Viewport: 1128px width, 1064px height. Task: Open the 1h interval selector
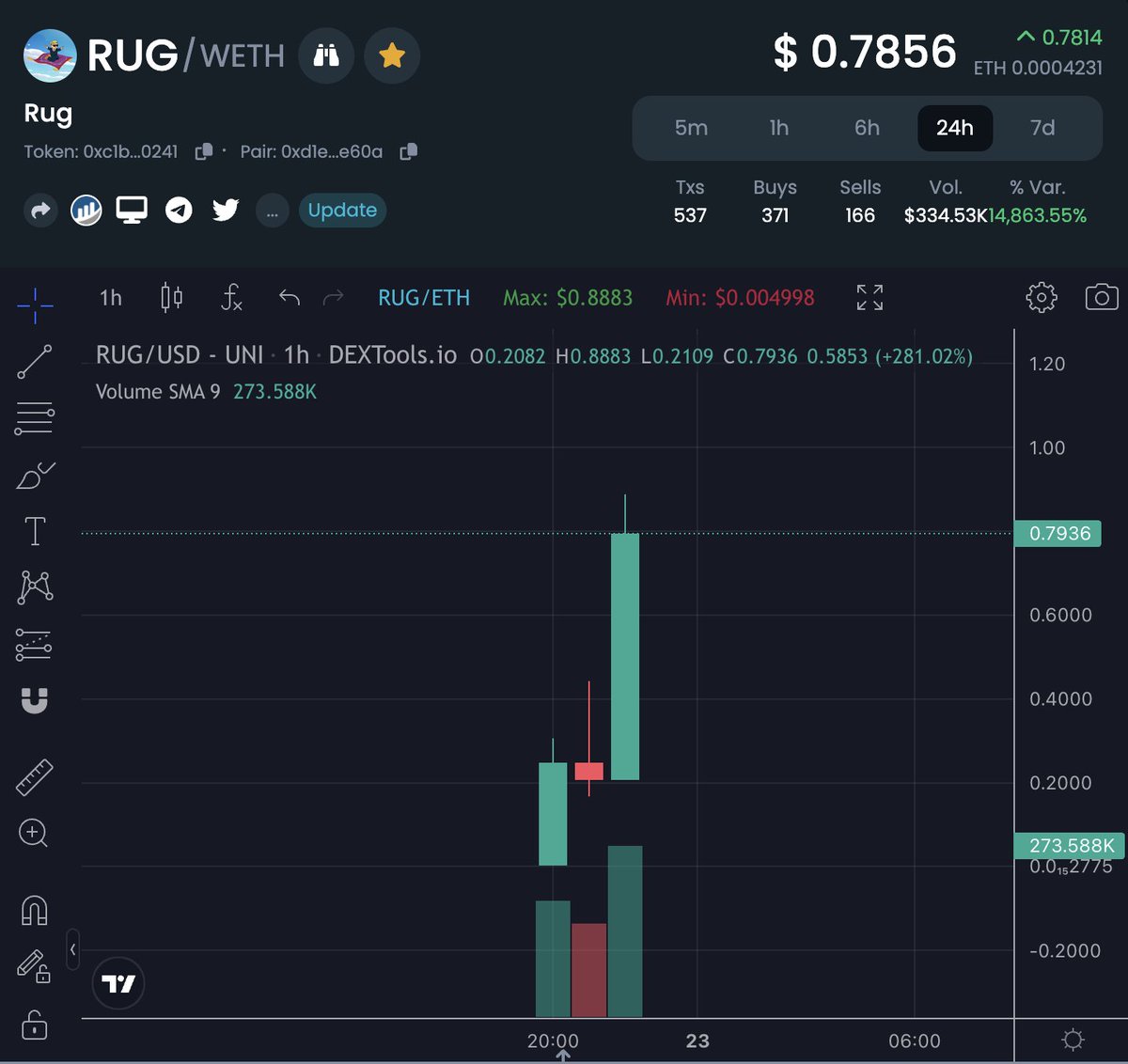click(109, 298)
